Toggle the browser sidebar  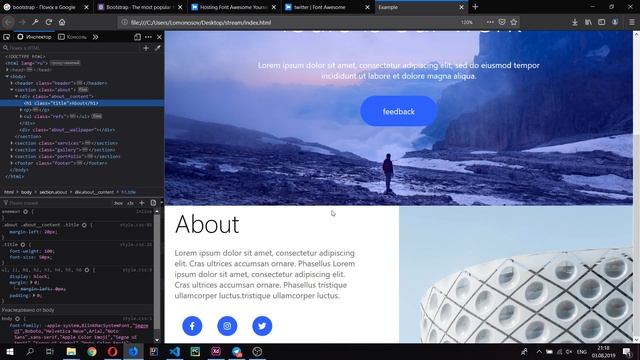(601, 22)
